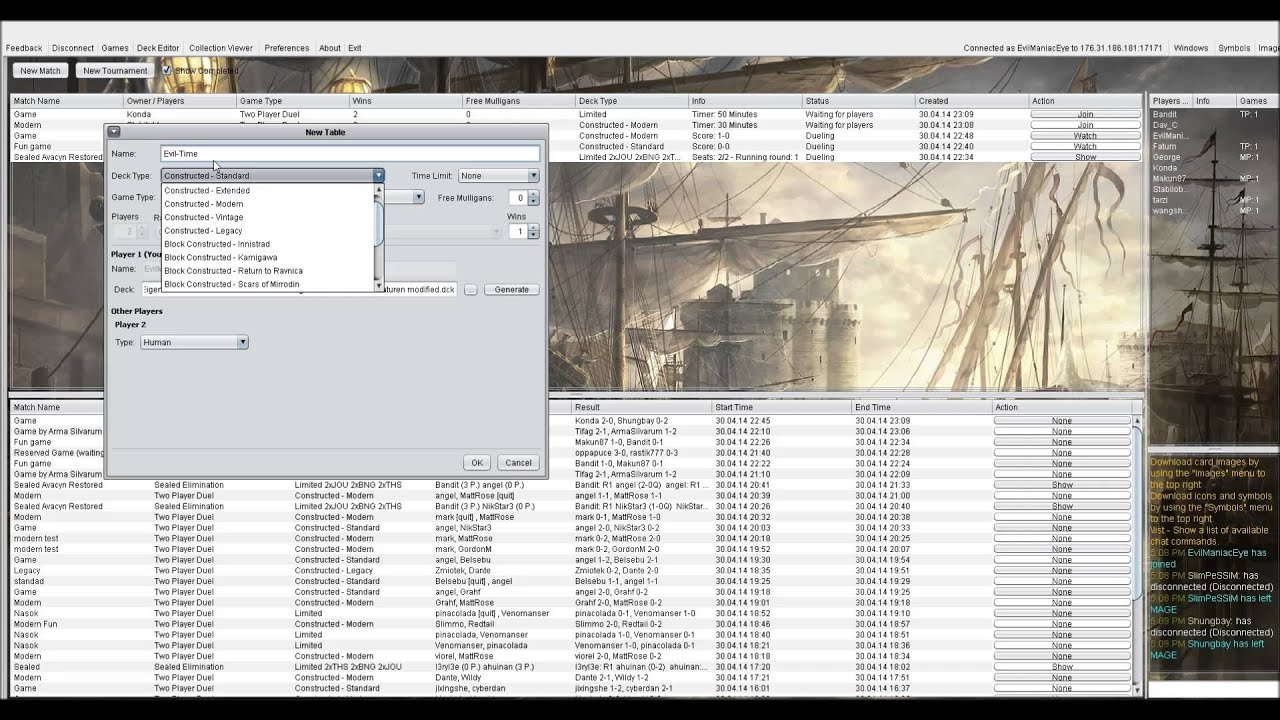Screen dimensions: 1280x720
Task: Confirm the New Table with OK
Action: (477, 463)
